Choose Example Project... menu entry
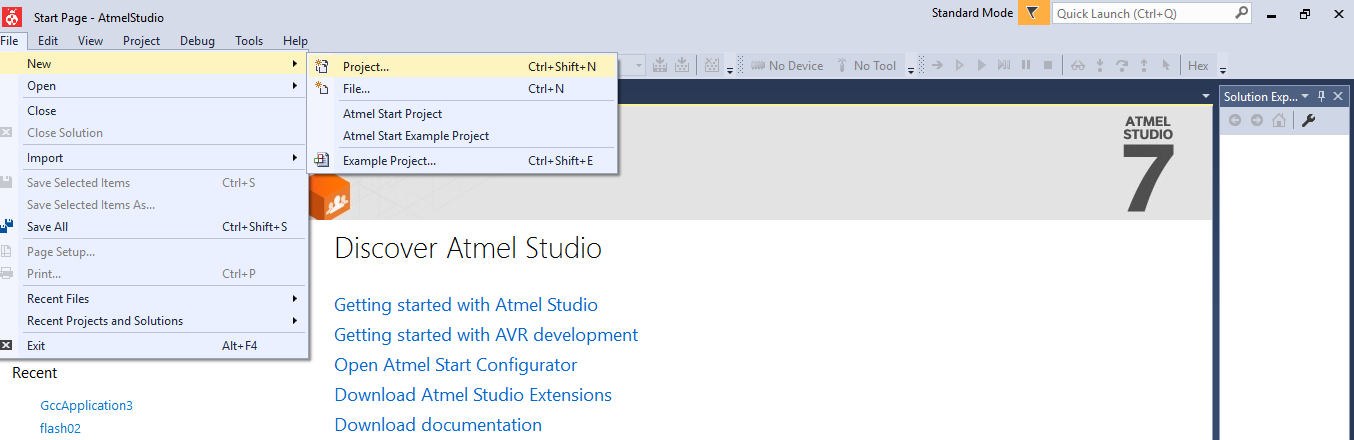The image size is (1354, 440). click(463, 161)
